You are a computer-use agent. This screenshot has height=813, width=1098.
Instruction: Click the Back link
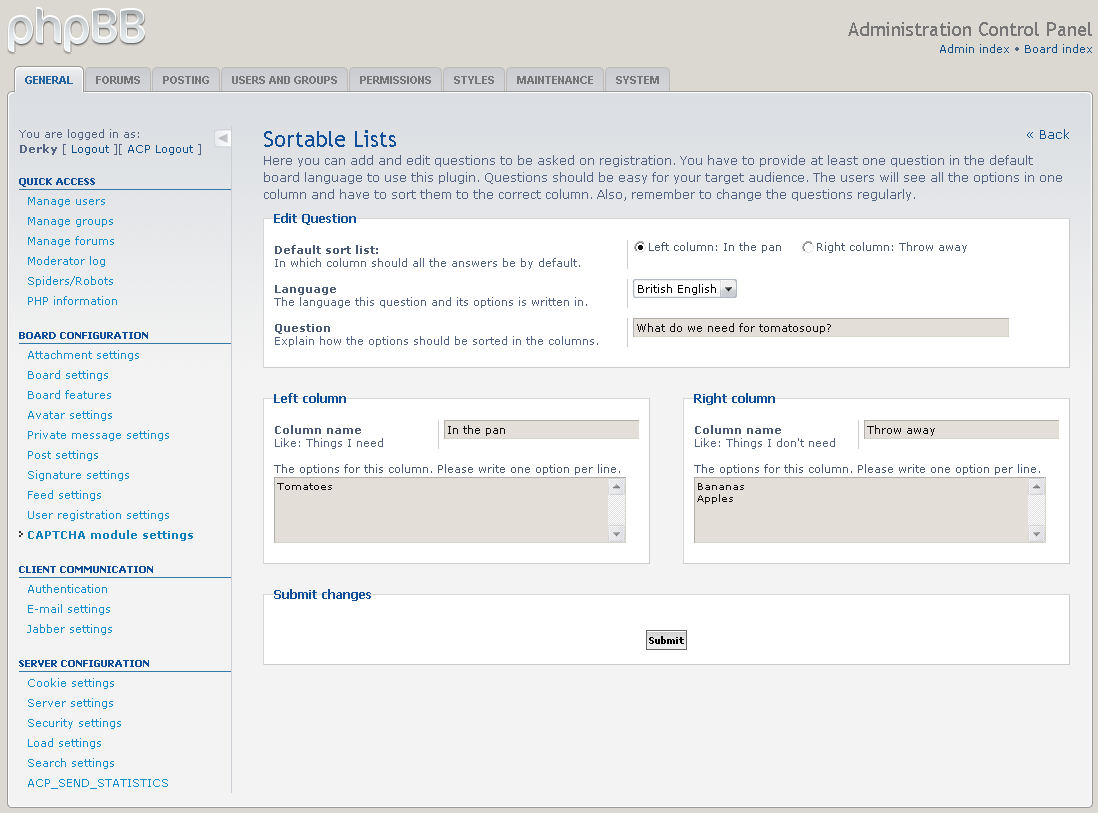click(x=1047, y=135)
